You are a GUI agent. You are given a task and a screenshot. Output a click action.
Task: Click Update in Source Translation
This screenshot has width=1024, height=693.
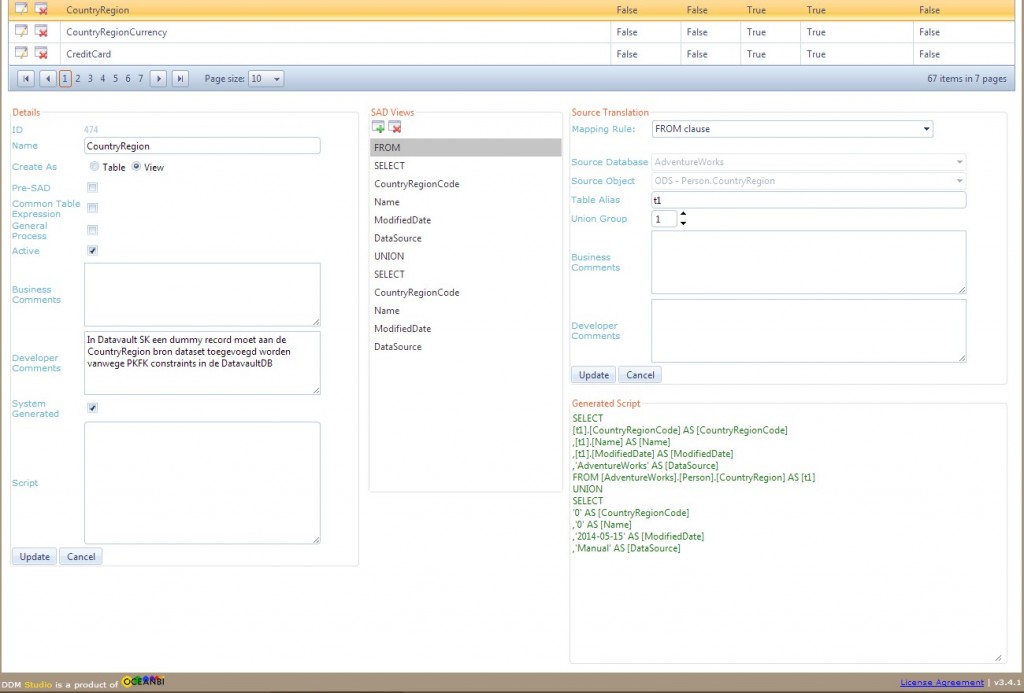(594, 375)
